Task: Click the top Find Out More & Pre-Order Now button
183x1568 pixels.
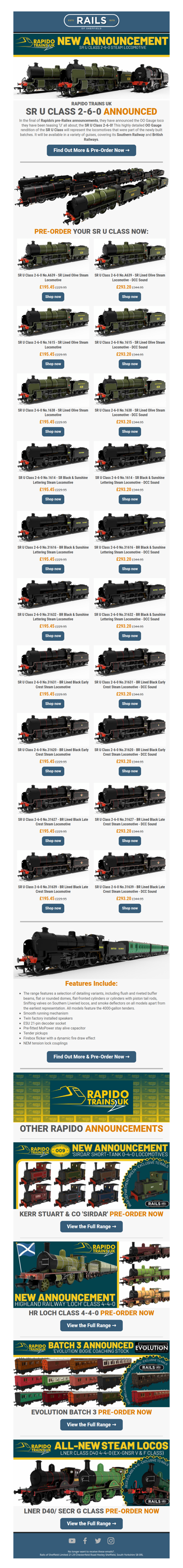Action: point(91,150)
